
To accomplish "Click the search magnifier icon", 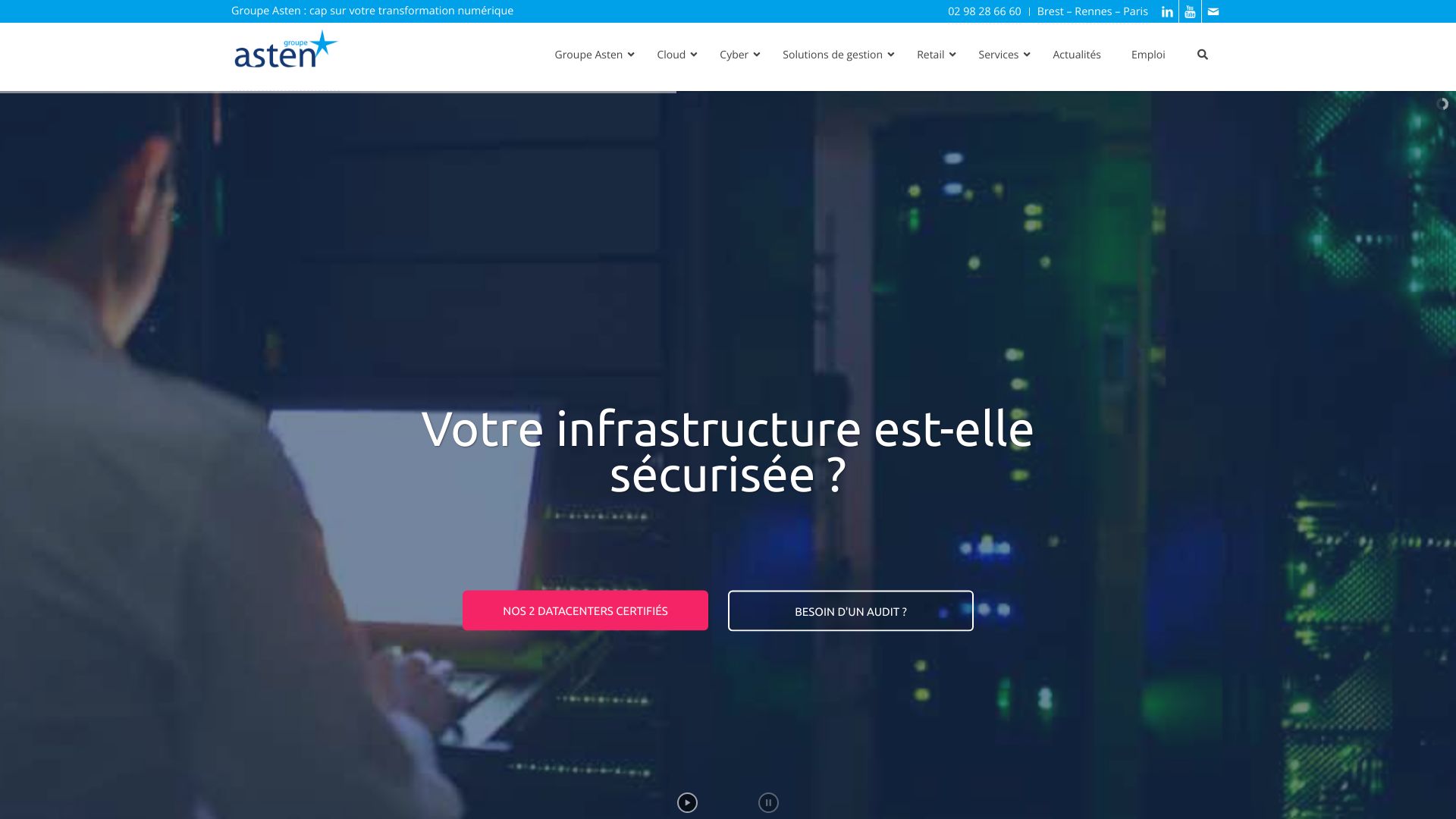I will point(1202,54).
